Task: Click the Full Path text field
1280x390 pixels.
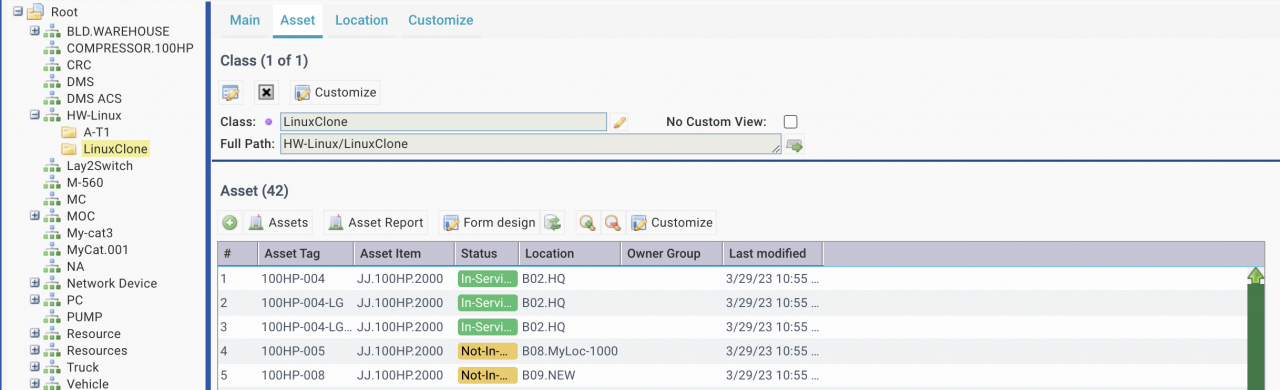Action: click(x=530, y=144)
